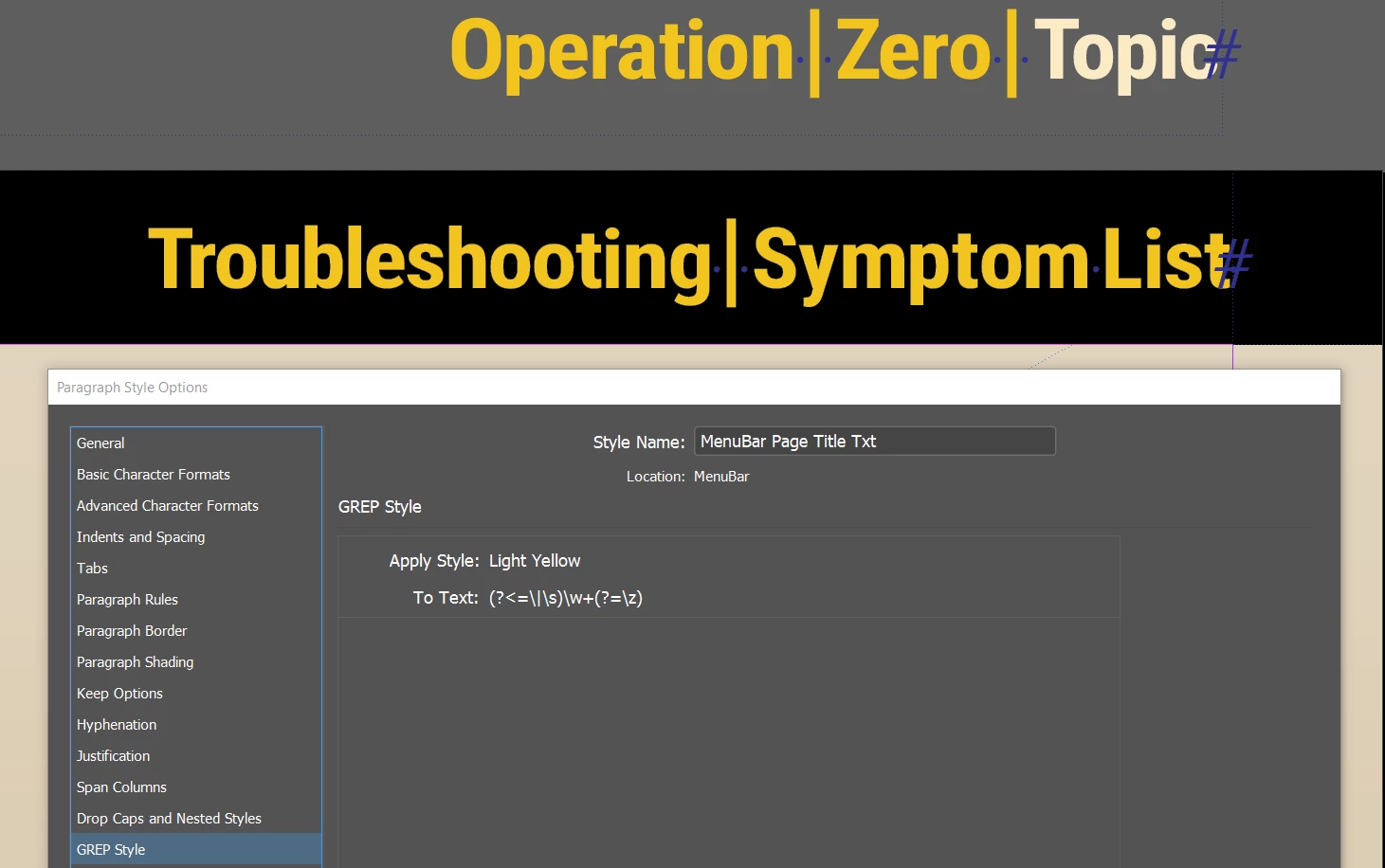Open Advanced Character Formats section
Image resolution: width=1385 pixels, height=868 pixels.
(195, 506)
